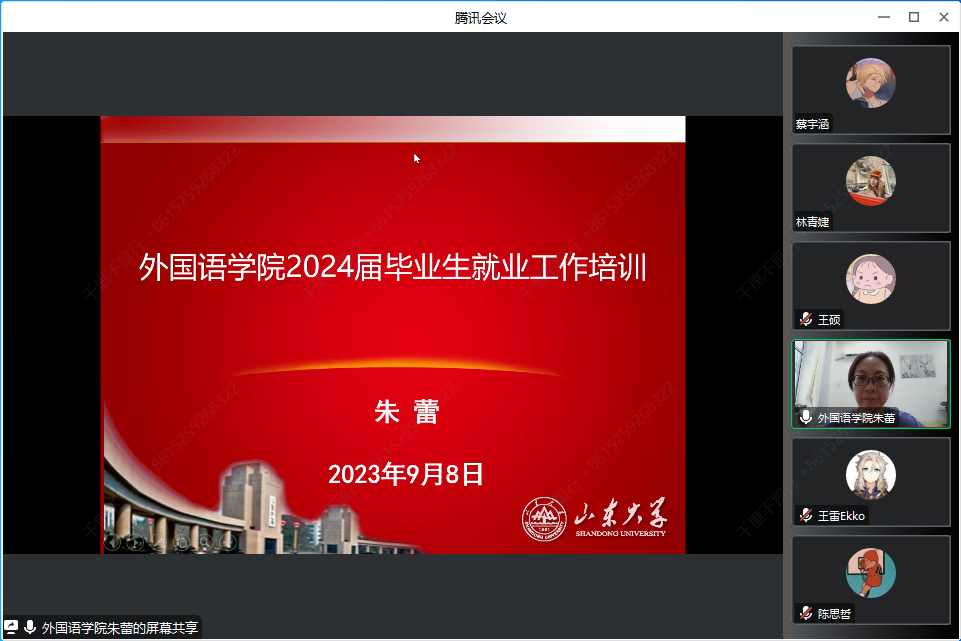Image resolution: width=961 pixels, height=641 pixels.
Task: Select 蔡宇涵's avatar
Action: pos(870,82)
